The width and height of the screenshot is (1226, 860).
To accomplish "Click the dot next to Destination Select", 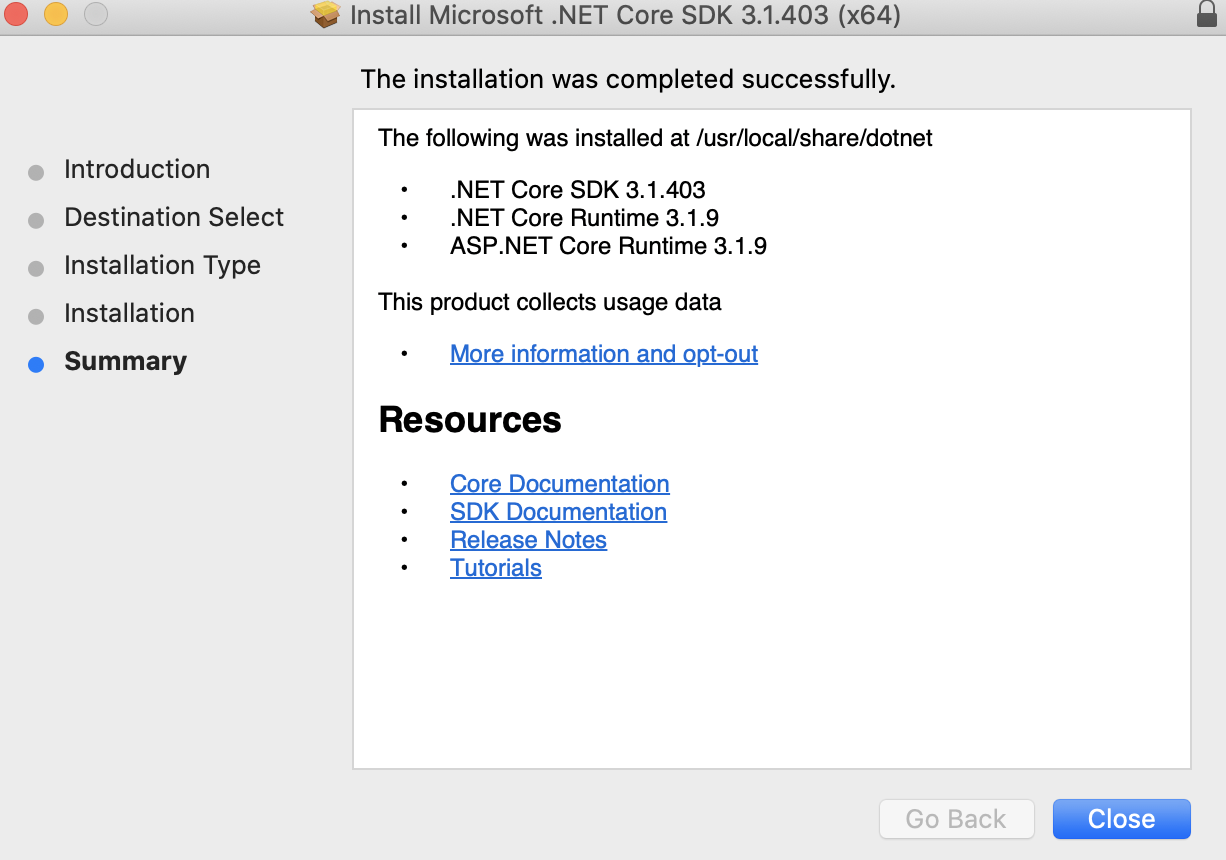I will (36, 219).
